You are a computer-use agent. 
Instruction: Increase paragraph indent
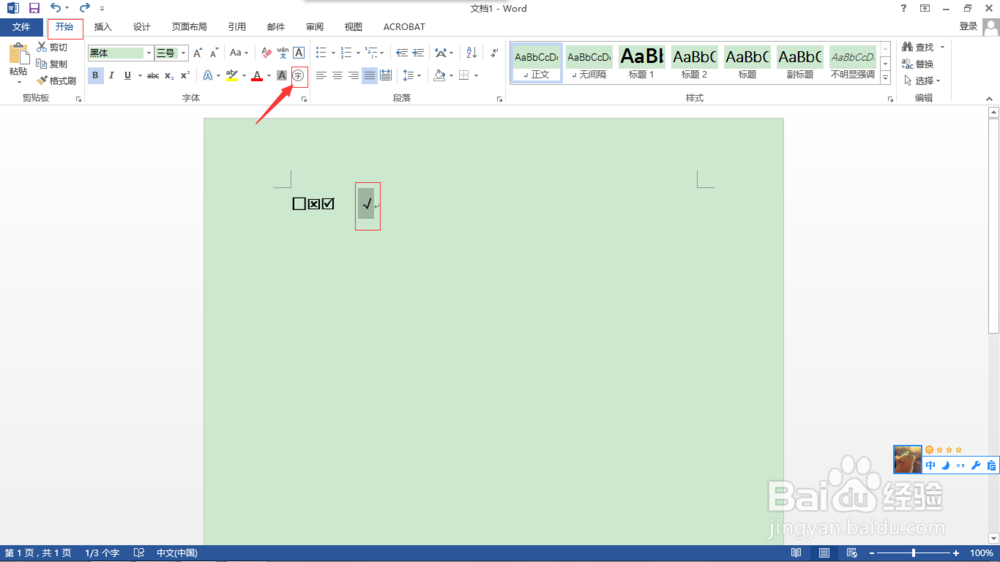[418, 53]
